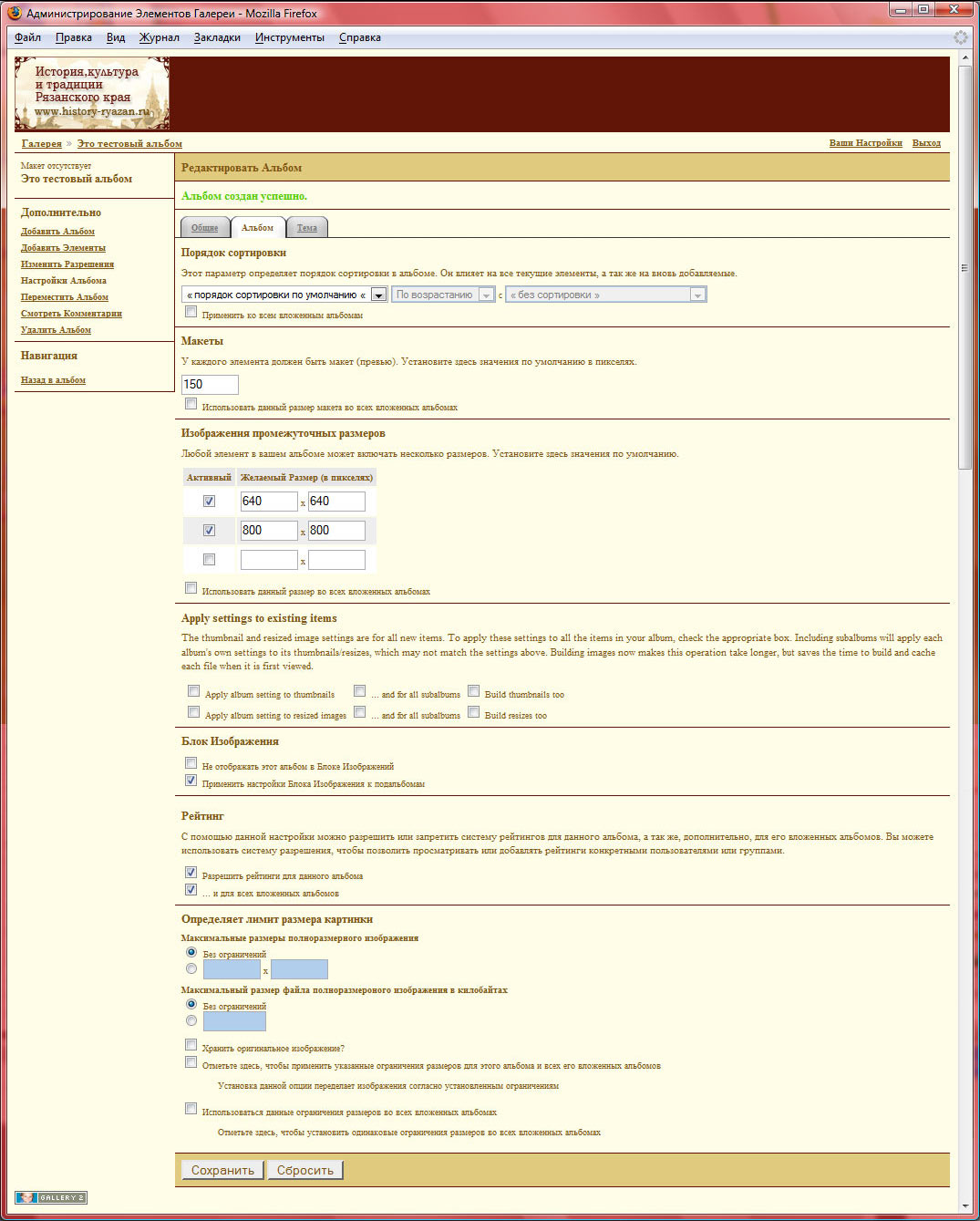Open the Файл menu
Image resolution: width=980 pixels, height=1221 pixels.
(27, 37)
